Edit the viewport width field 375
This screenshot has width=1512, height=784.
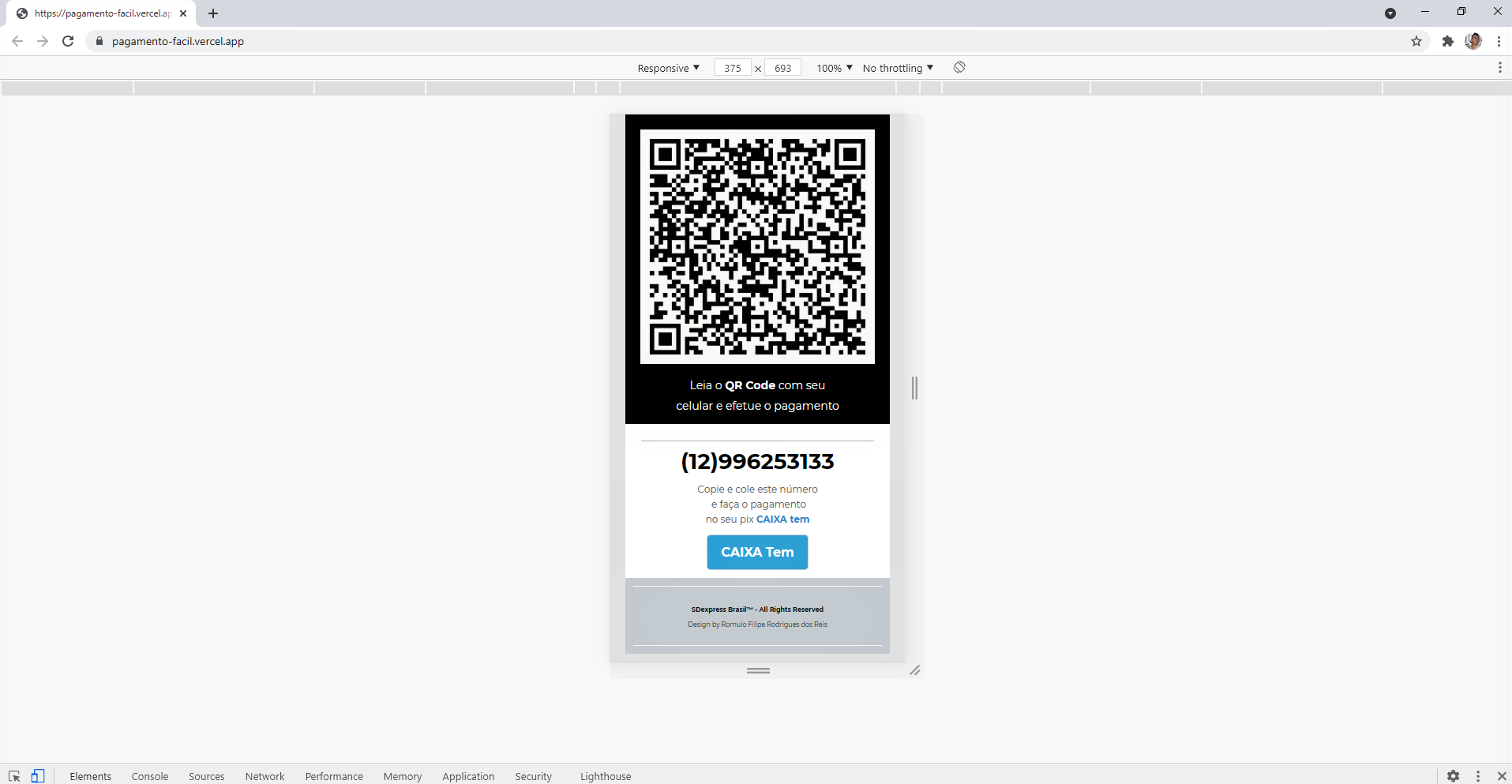tap(733, 68)
